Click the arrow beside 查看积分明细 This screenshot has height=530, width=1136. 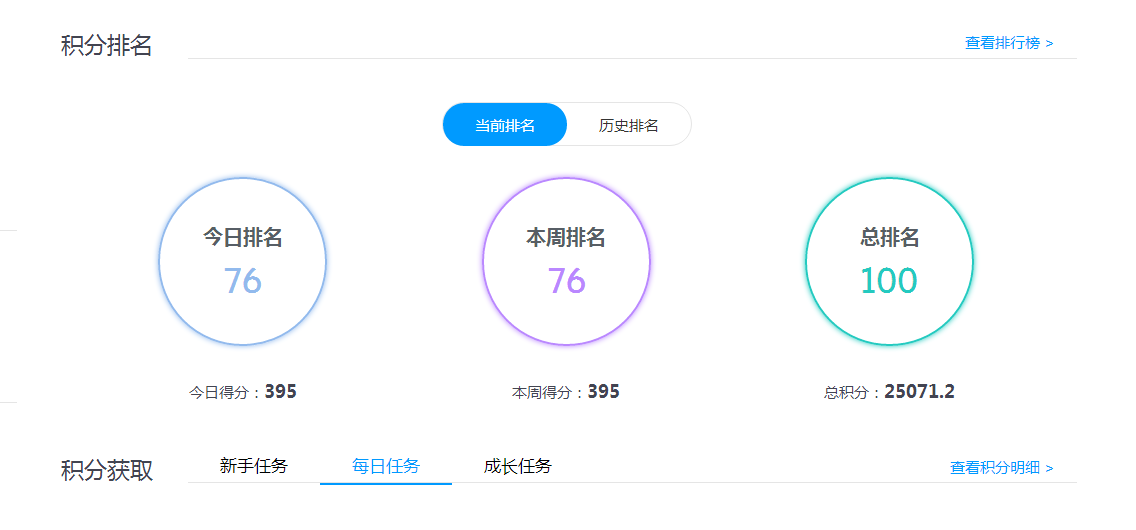tap(1049, 468)
